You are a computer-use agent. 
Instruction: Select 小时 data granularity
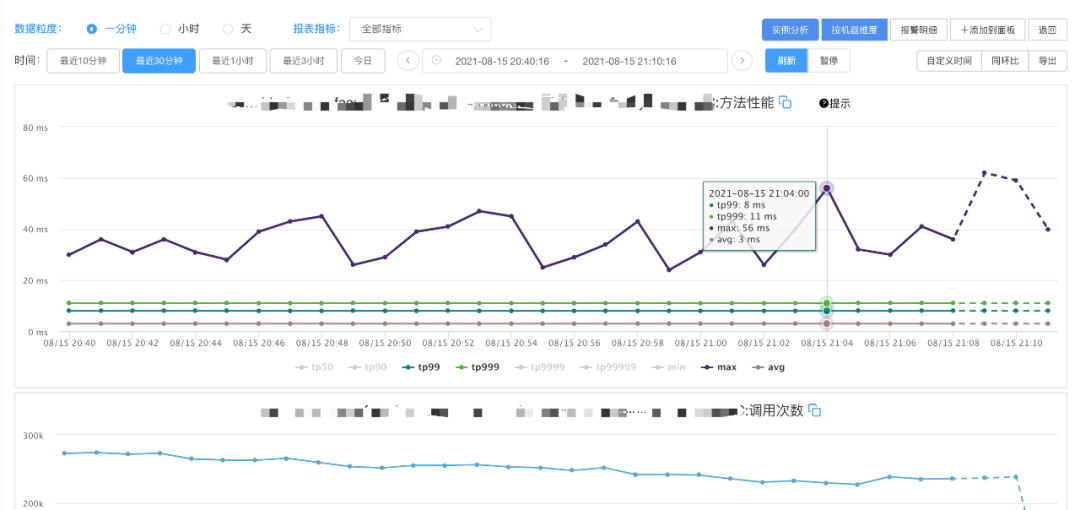point(166,29)
